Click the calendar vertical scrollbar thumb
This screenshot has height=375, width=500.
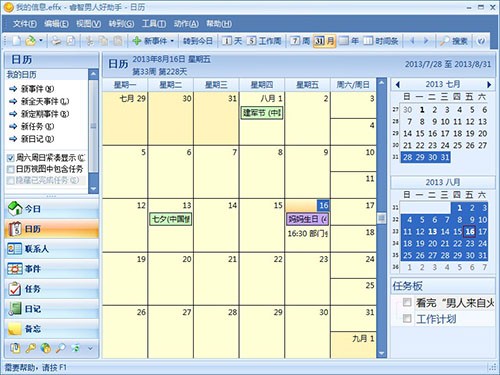(x=381, y=218)
